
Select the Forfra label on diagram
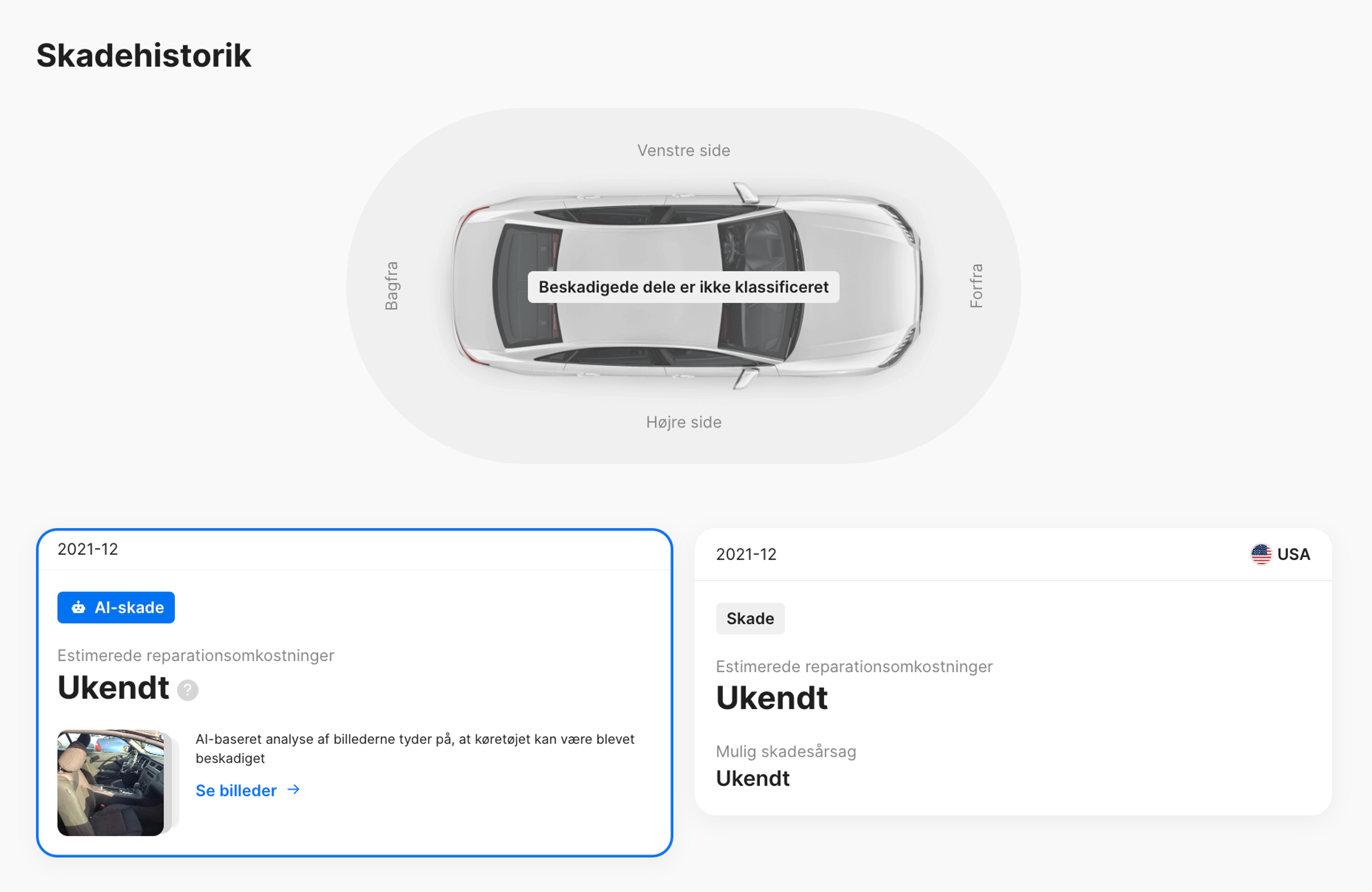click(x=976, y=286)
